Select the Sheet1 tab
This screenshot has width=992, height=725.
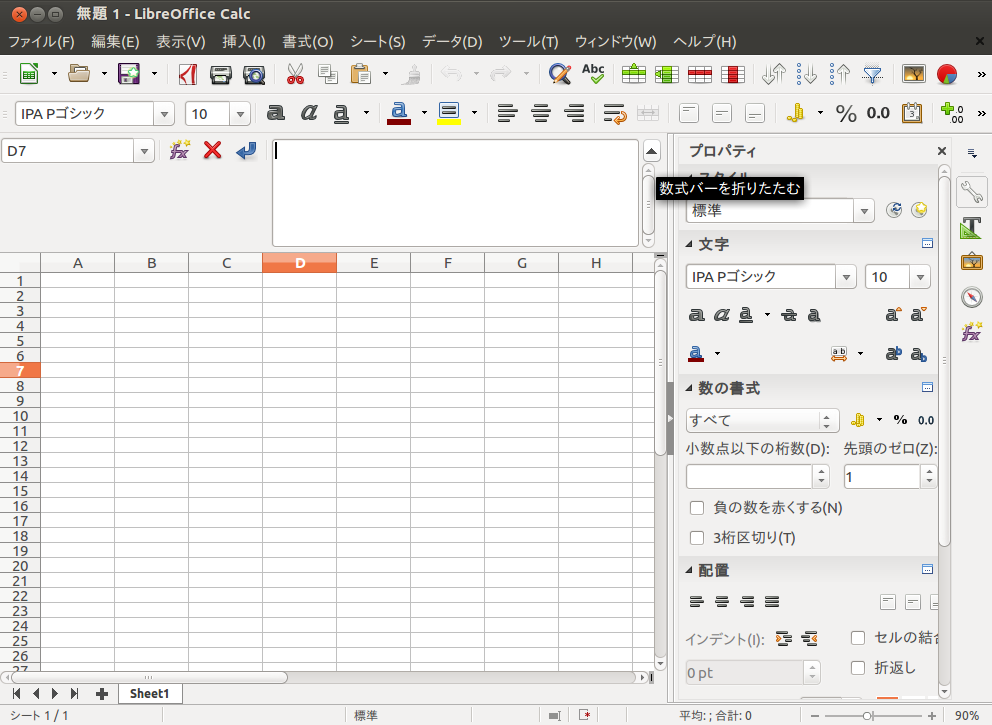click(x=149, y=693)
